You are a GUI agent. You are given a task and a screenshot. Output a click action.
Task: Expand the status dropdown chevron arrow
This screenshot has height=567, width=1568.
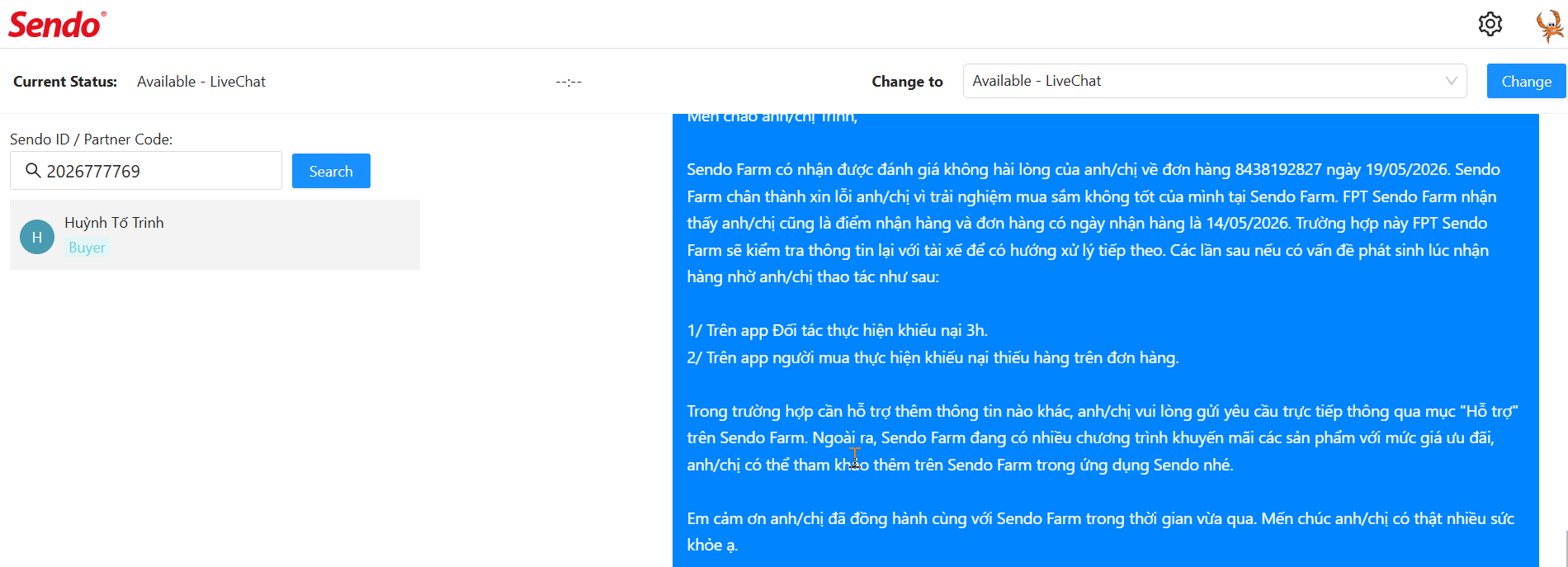(x=1451, y=81)
